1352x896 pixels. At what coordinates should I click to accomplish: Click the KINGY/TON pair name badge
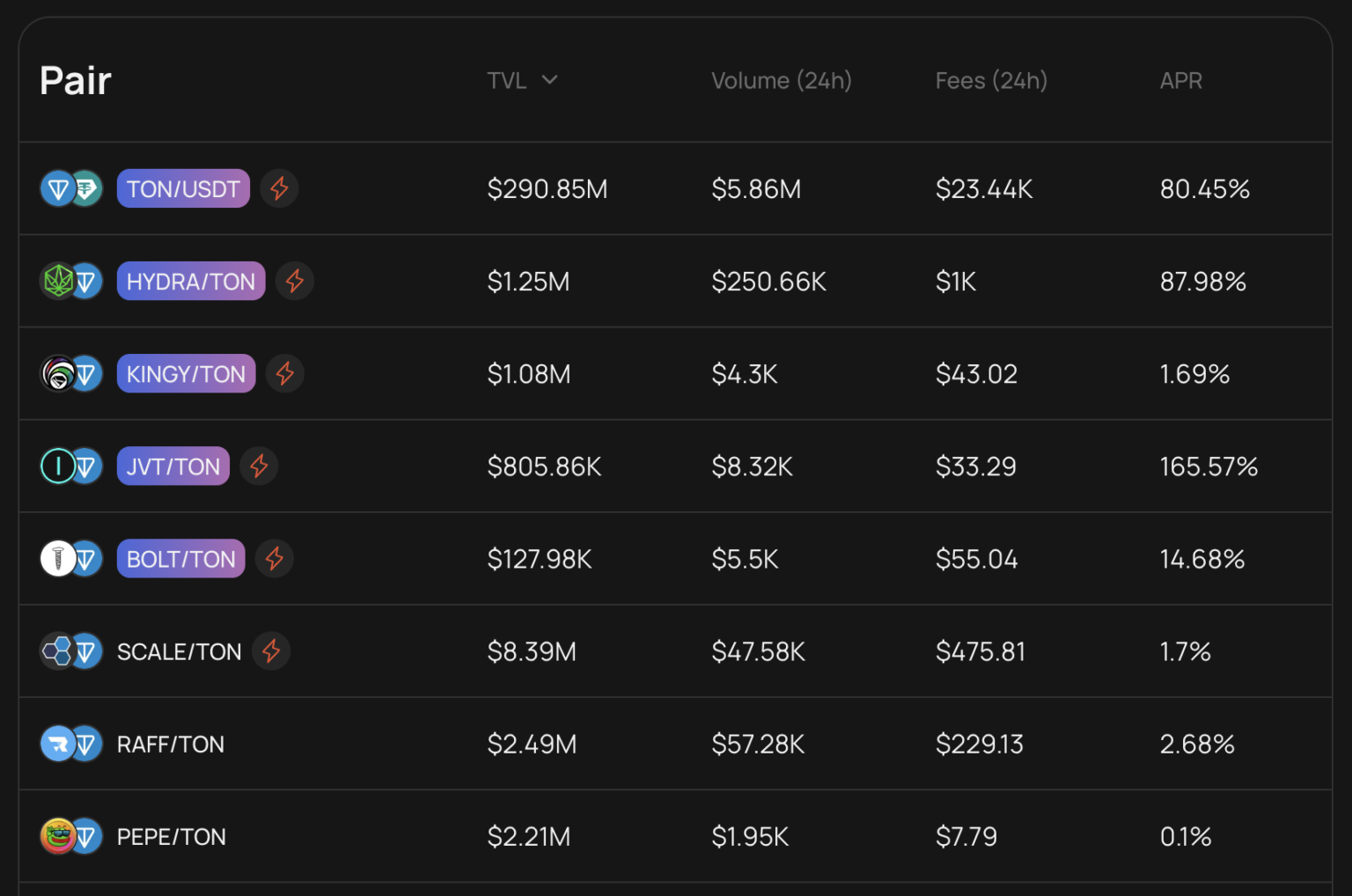(186, 373)
